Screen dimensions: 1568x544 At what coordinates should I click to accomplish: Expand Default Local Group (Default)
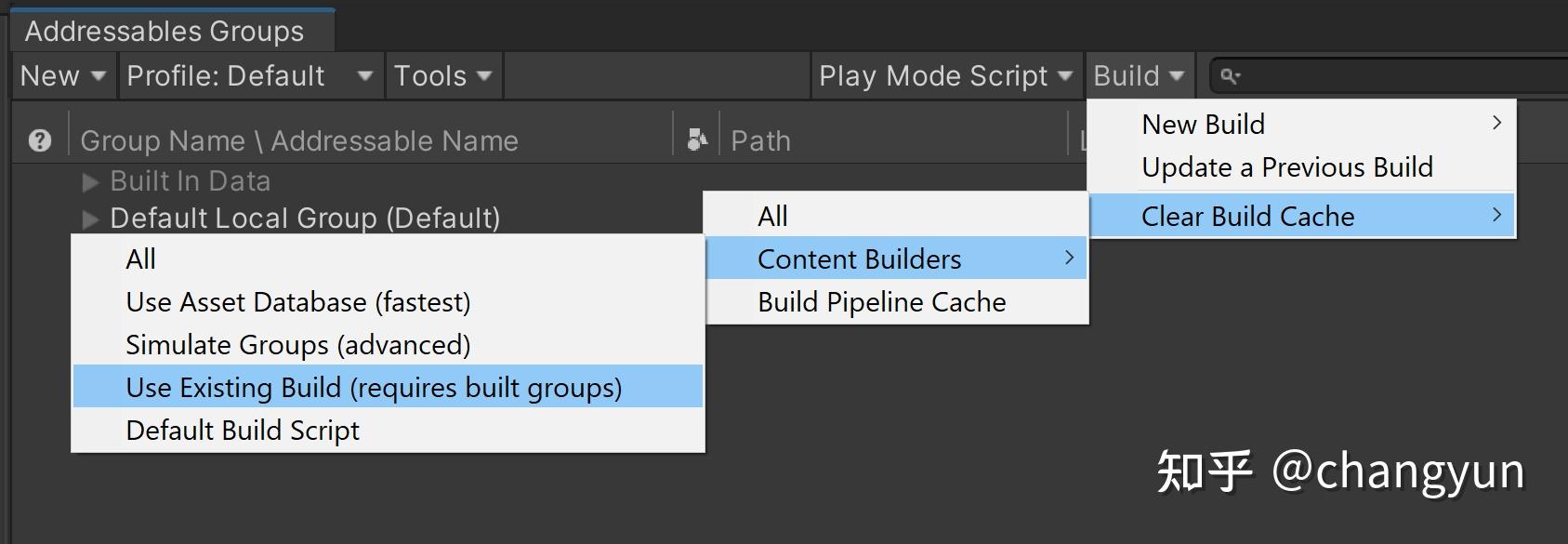(90, 219)
